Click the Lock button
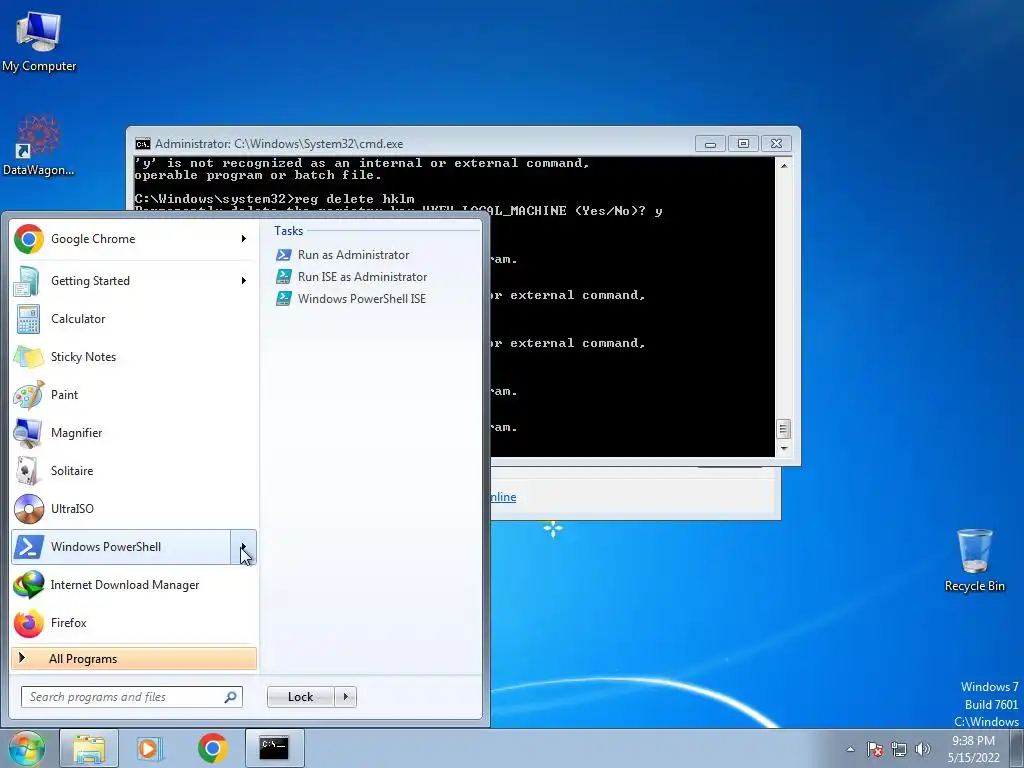The width and height of the screenshot is (1024, 768). (x=300, y=697)
